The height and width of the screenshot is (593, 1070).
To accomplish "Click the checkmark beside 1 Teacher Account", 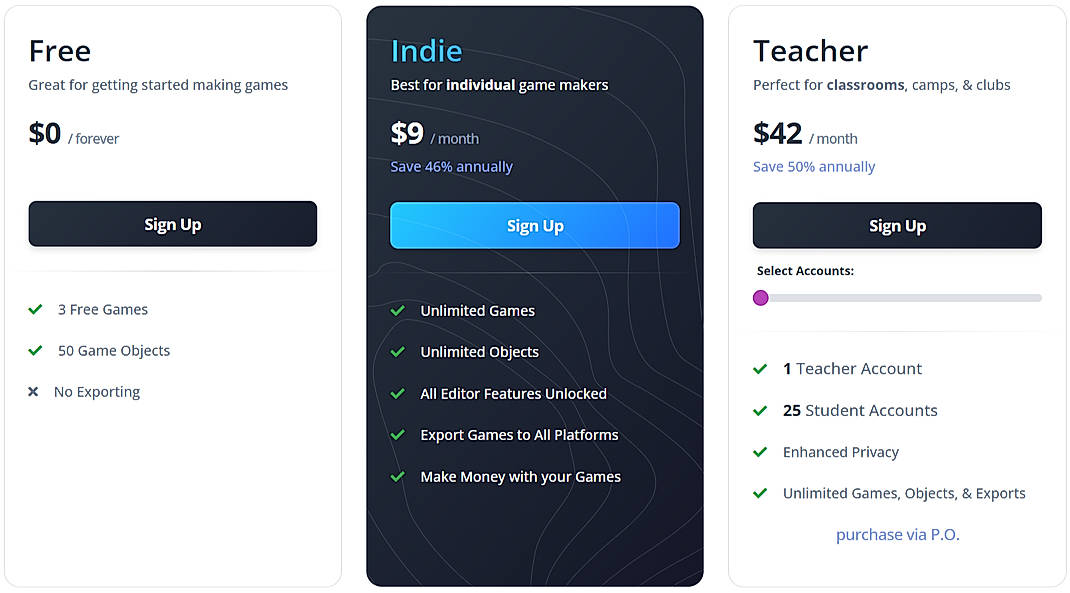I will [760, 369].
